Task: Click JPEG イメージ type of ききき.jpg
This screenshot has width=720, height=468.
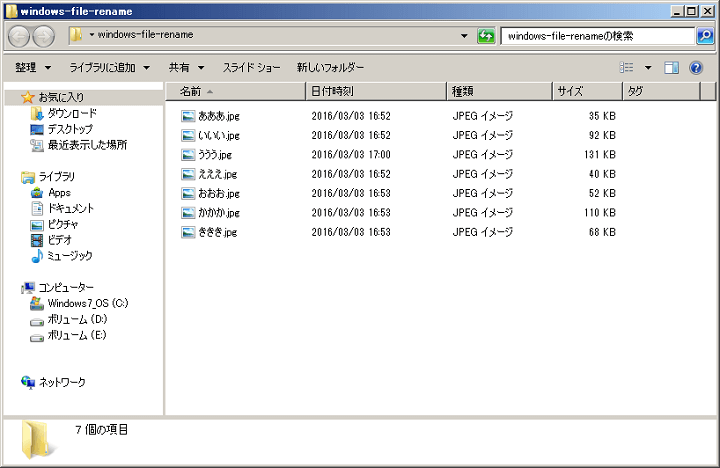Action: tap(483, 232)
